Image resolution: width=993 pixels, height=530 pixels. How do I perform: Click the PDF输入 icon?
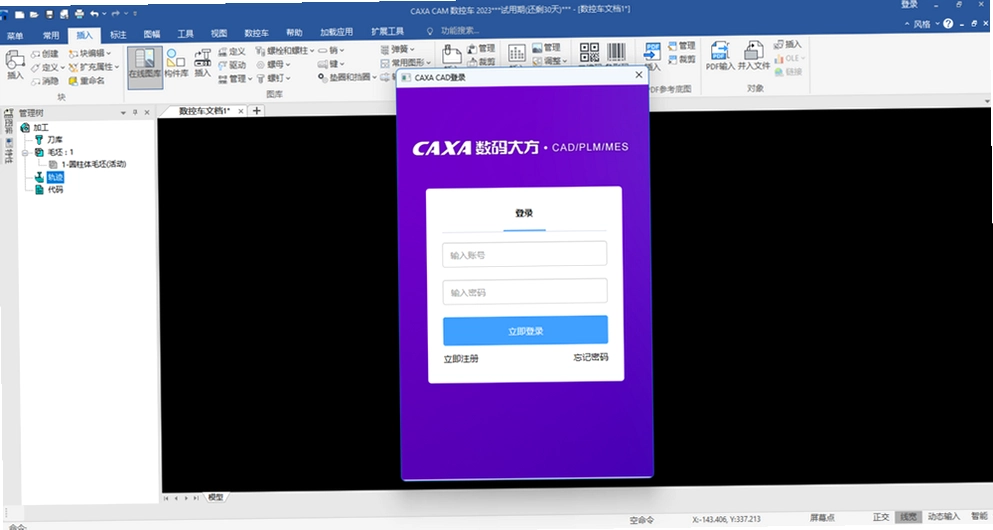tap(720, 55)
